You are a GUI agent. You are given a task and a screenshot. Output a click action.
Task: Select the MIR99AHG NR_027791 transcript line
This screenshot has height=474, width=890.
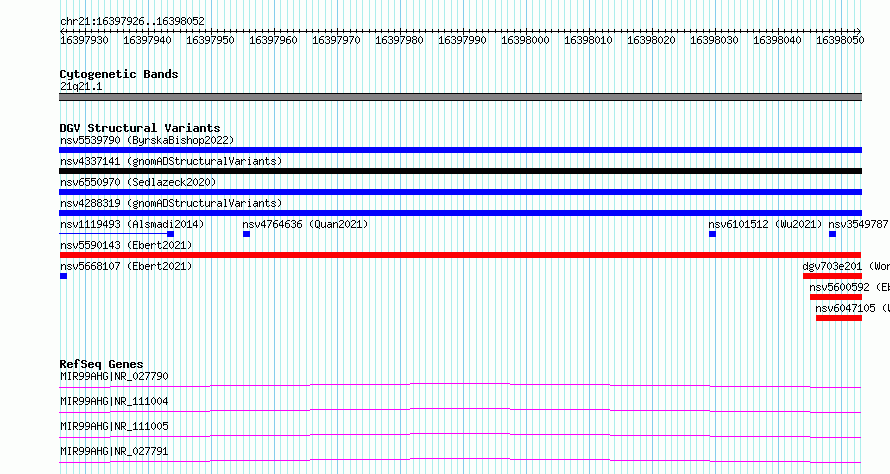460,461
